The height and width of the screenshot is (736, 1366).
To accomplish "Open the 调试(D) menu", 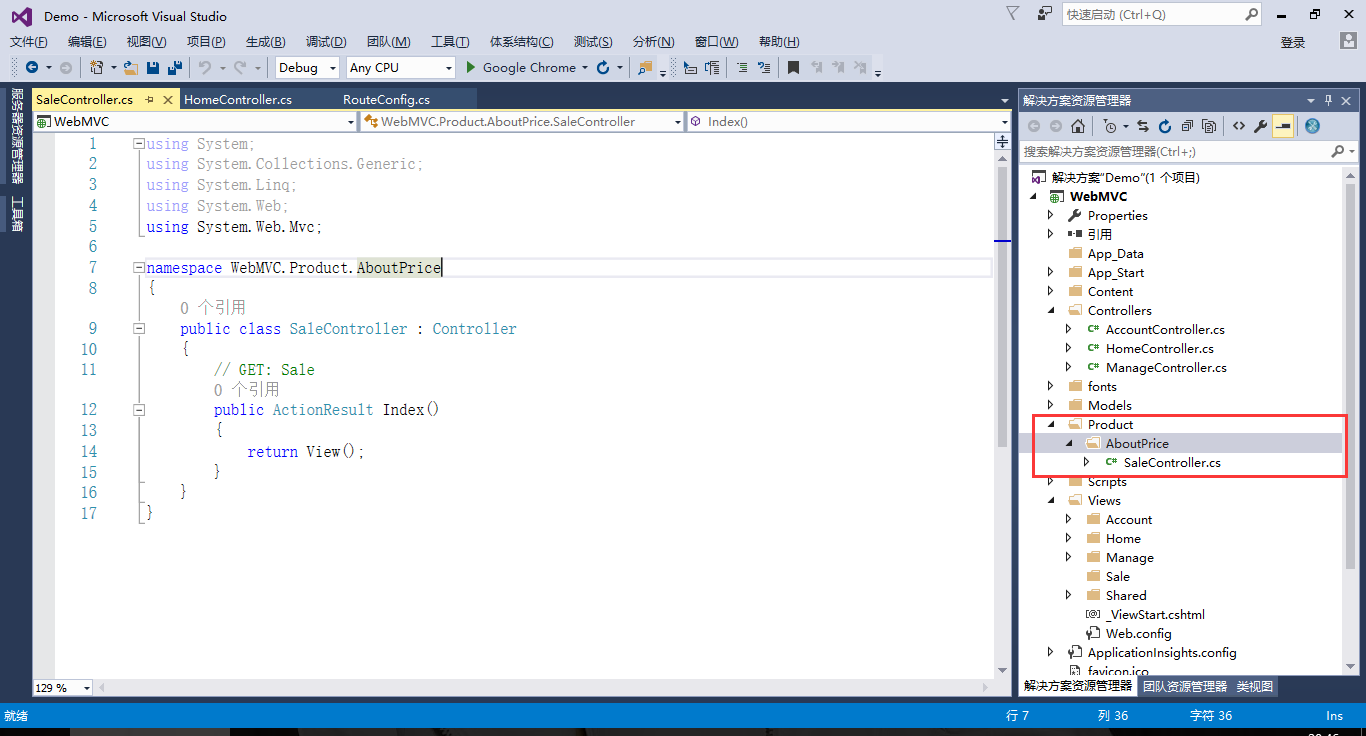I will pos(326,41).
